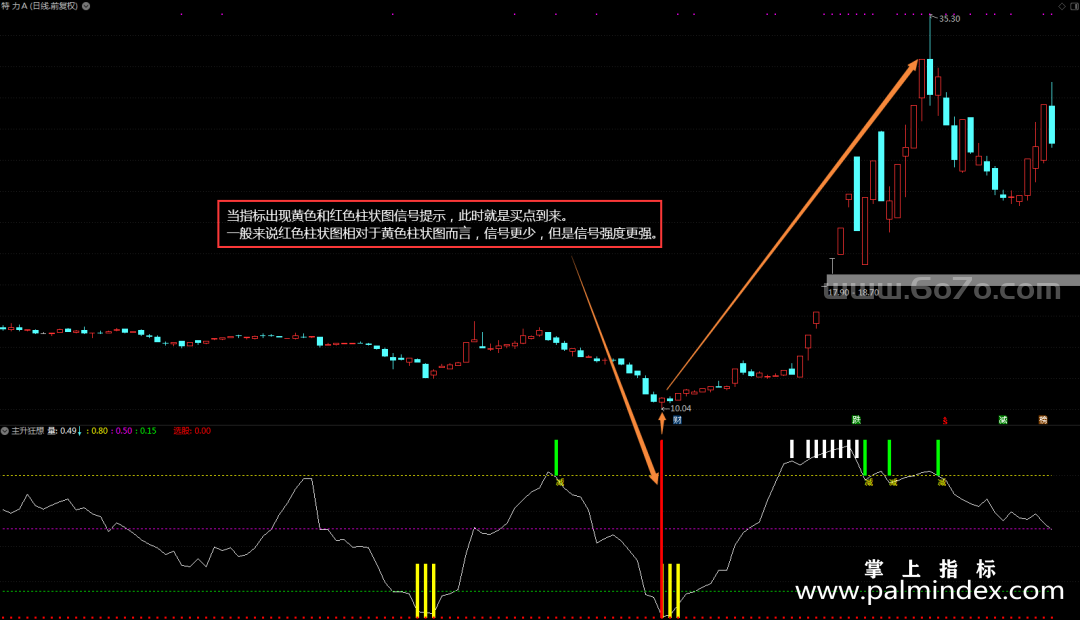The image size is (1080, 620).
Task: Click the orange event marker on the far right
Action: [x=1043, y=420]
